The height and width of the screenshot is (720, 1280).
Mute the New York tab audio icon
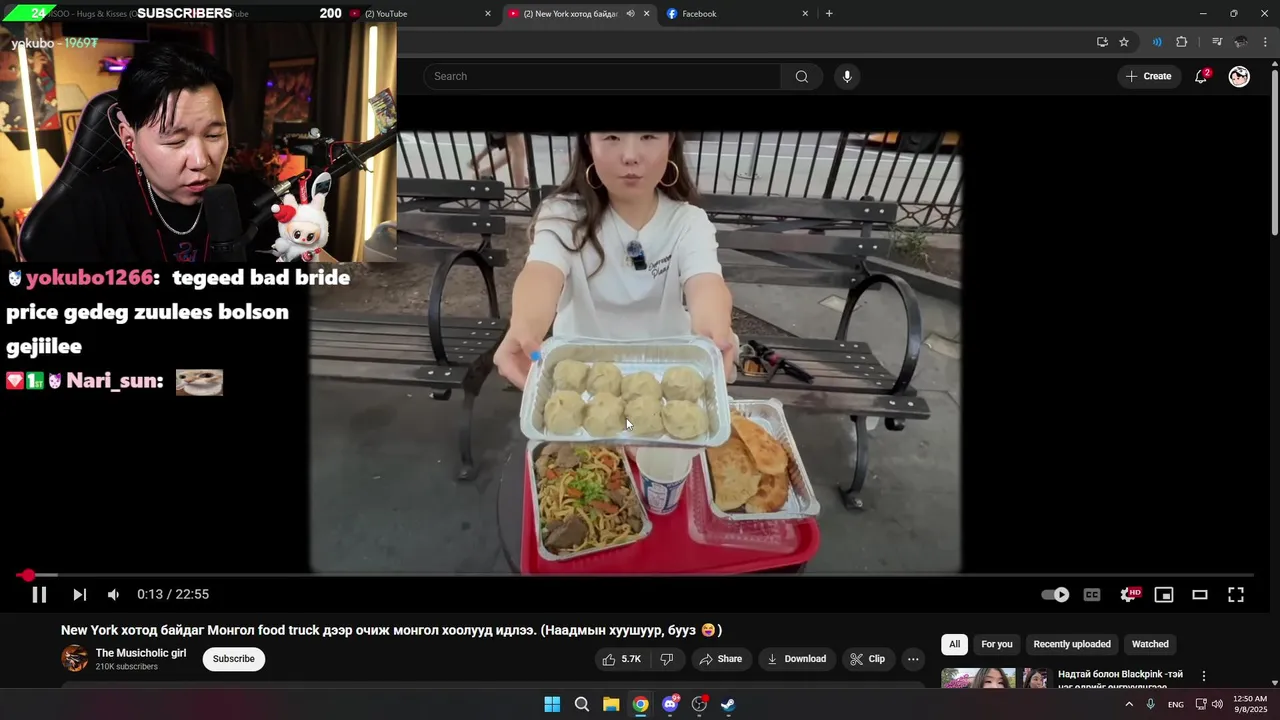click(630, 14)
